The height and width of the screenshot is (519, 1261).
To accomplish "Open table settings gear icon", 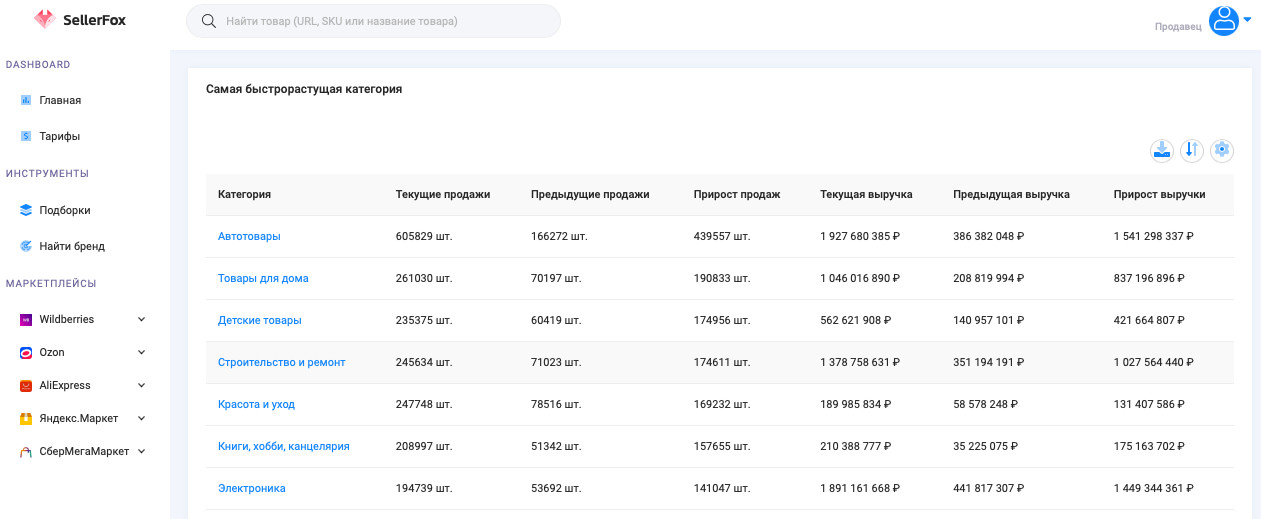I will pos(1221,150).
